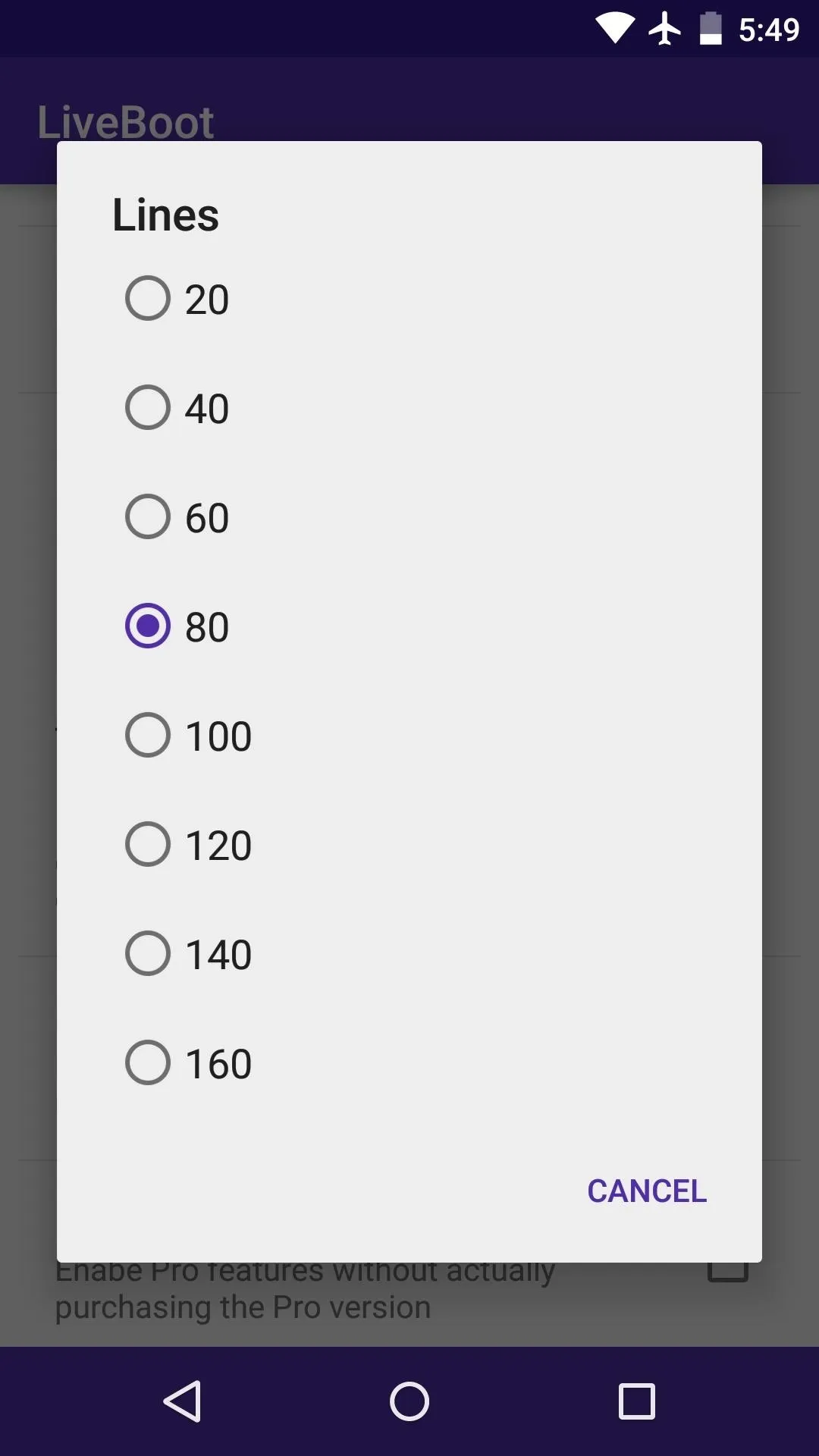This screenshot has width=819, height=1456.
Task: Dismiss dialog with the CANCEL button
Action: (x=647, y=1191)
